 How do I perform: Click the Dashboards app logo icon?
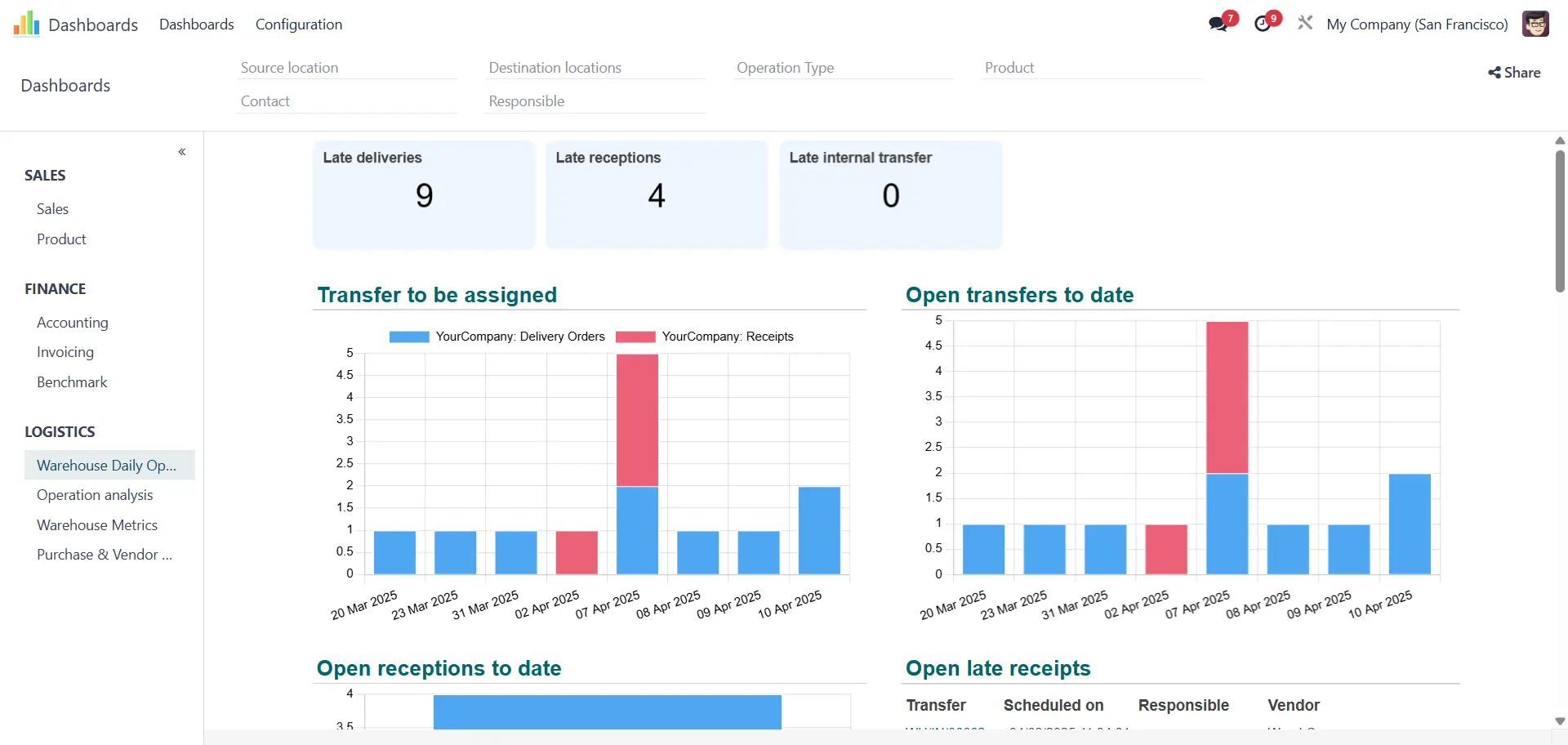click(26, 25)
